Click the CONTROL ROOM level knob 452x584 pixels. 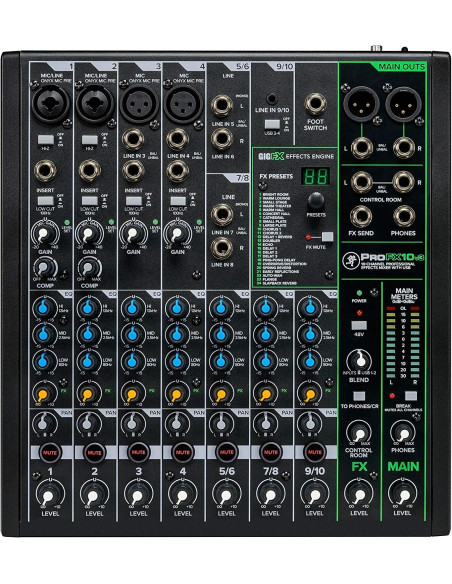[x=359, y=433]
